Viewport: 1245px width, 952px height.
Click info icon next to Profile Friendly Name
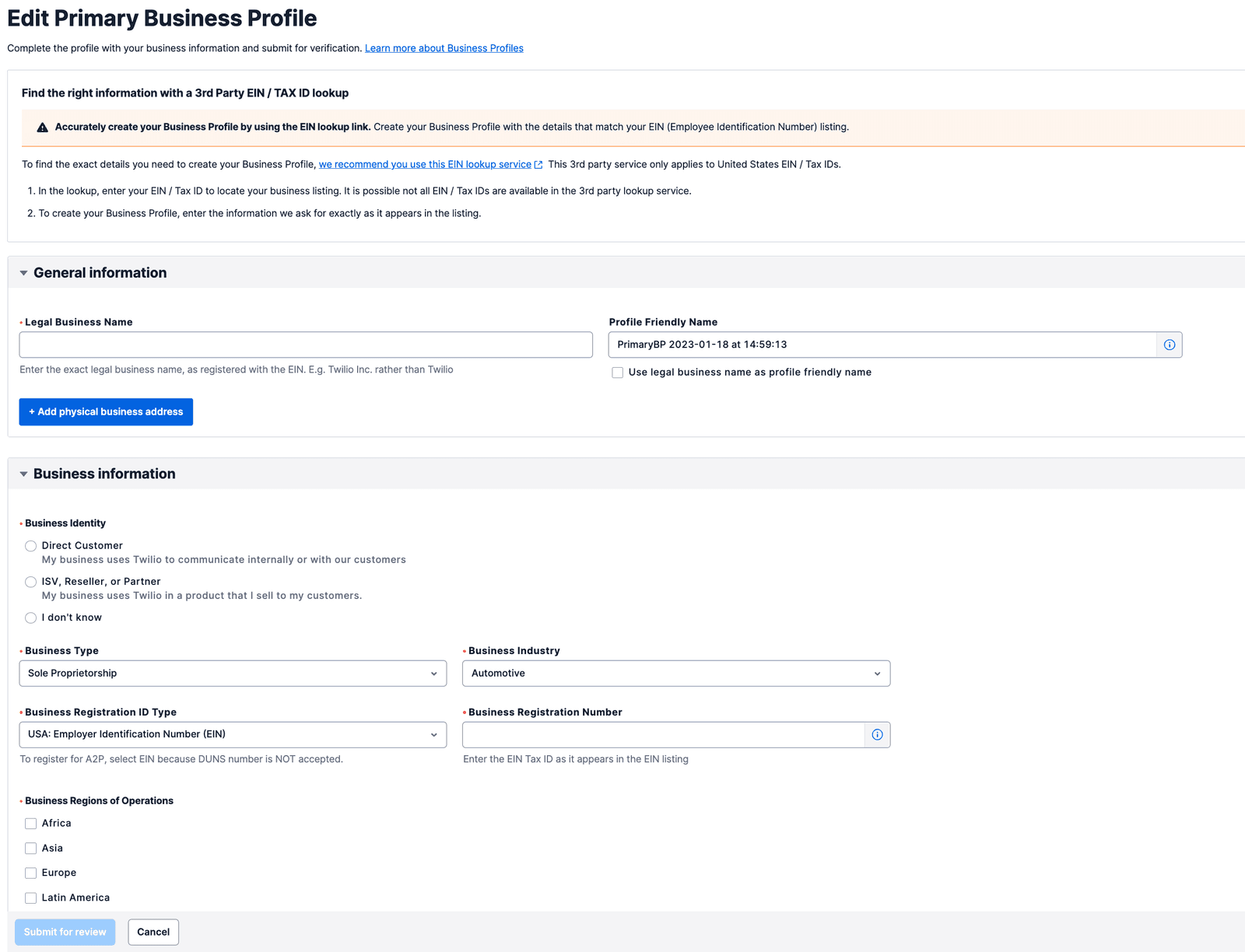tap(1170, 345)
